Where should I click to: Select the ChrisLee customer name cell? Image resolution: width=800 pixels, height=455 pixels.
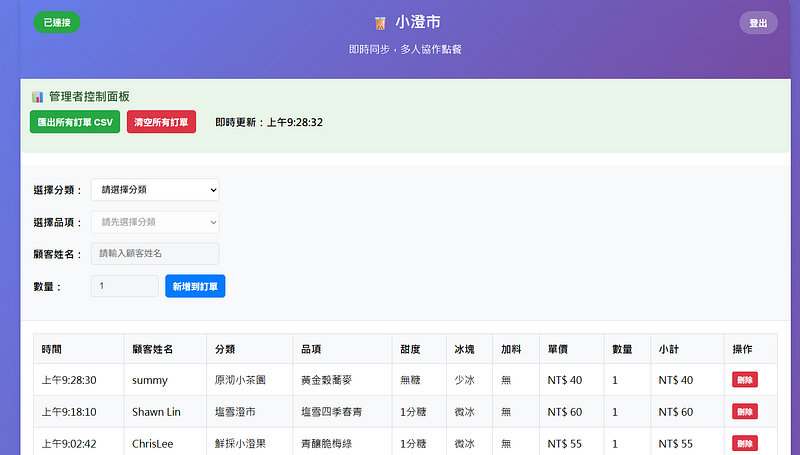pos(165,442)
